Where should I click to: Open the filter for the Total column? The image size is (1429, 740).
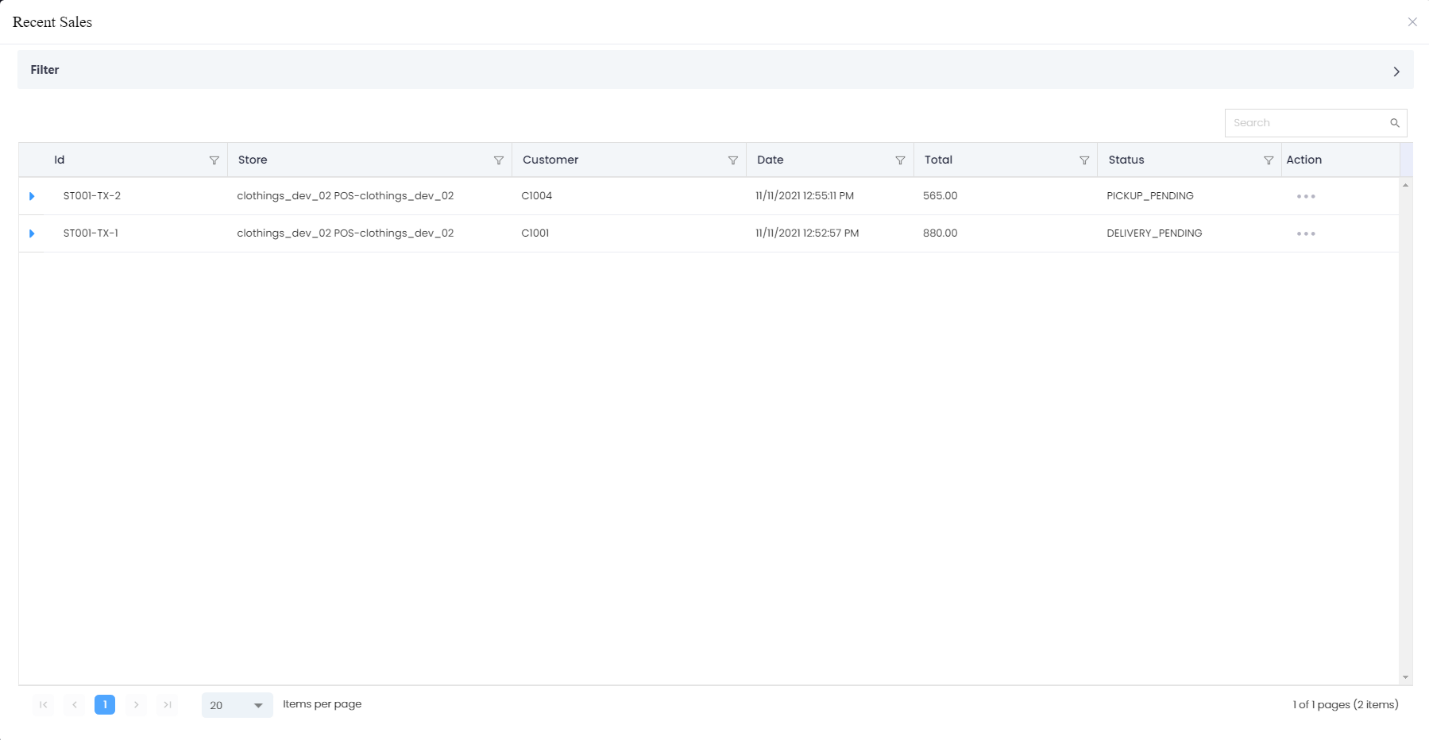(x=1085, y=159)
